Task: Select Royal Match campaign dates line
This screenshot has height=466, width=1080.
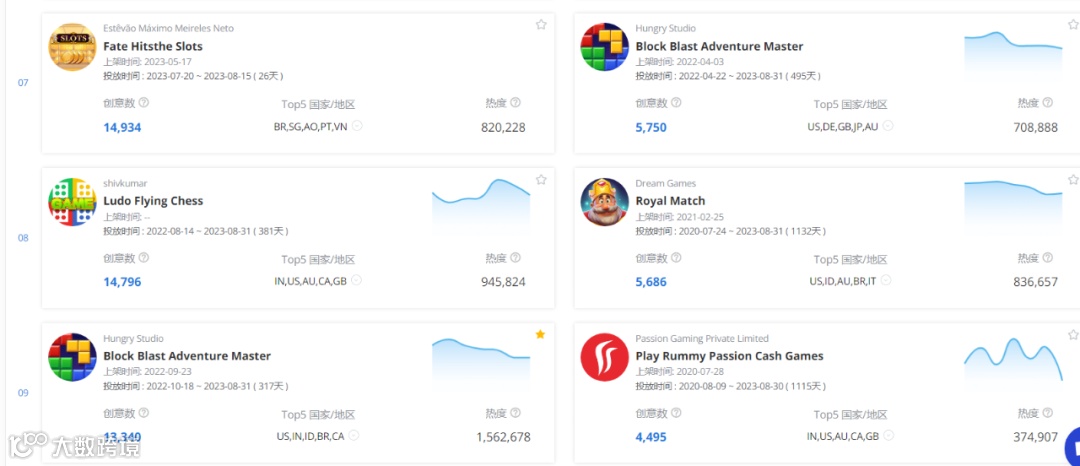Action: (731, 231)
